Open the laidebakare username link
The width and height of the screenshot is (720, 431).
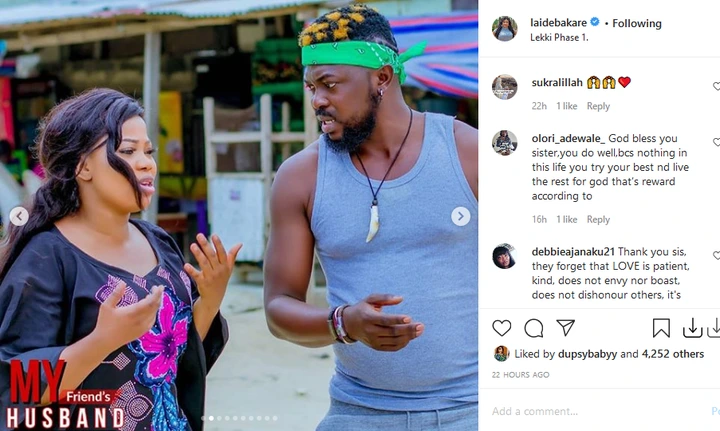[x=558, y=22]
